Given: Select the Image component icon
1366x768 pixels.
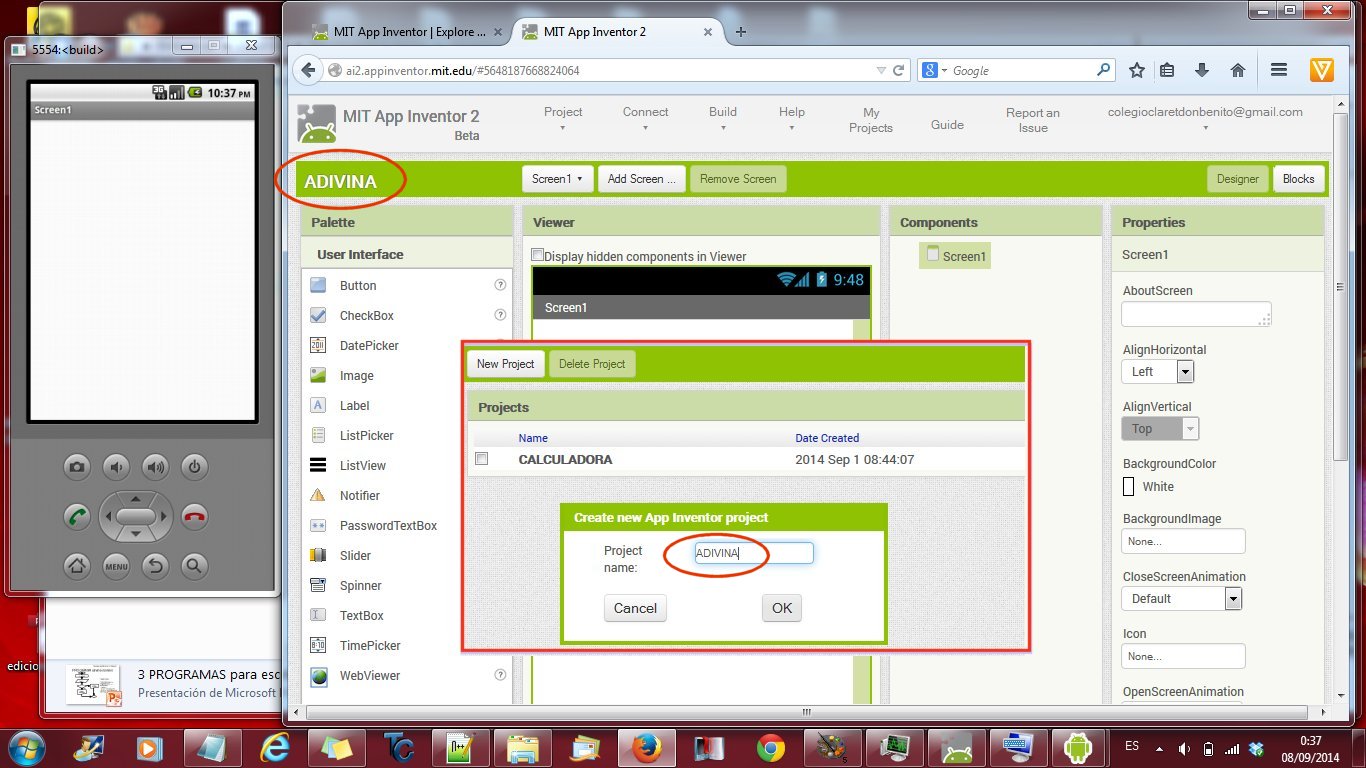Looking at the screenshot, I should [x=318, y=375].
